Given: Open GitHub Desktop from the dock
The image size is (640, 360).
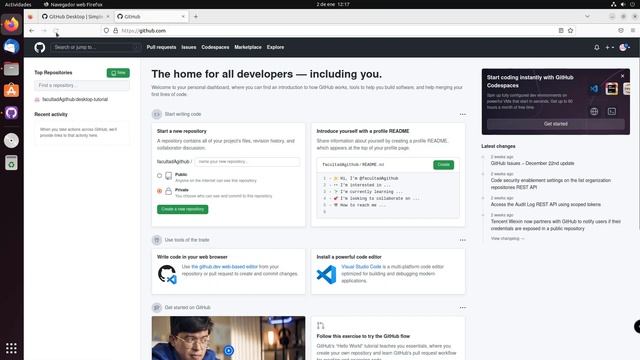Looking at the screenshot, I should [11, 113].
